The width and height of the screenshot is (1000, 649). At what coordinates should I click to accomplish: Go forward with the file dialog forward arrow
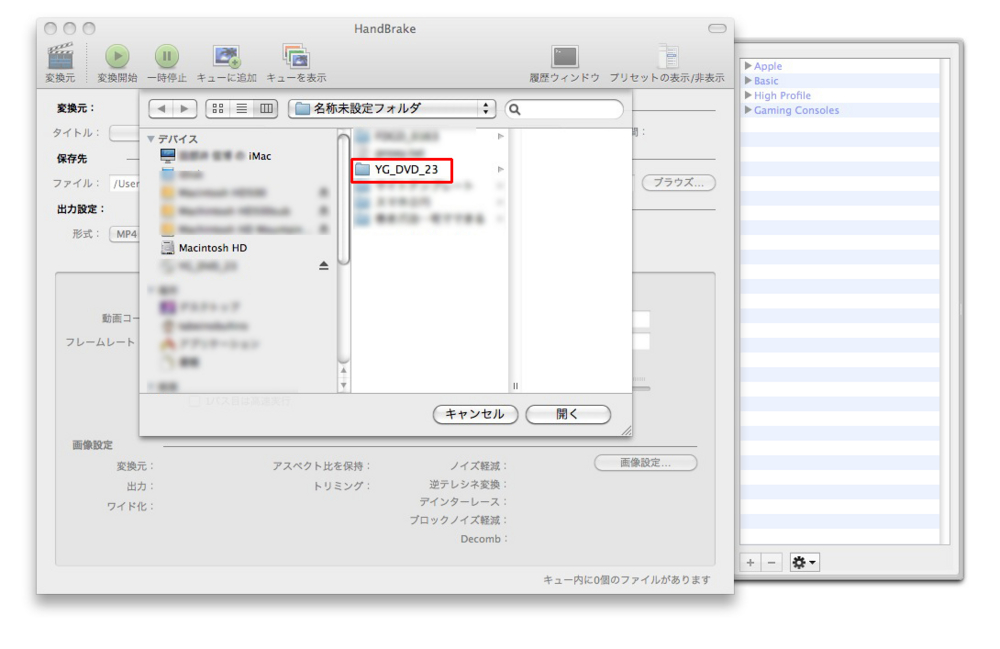(x=184, y=109)
